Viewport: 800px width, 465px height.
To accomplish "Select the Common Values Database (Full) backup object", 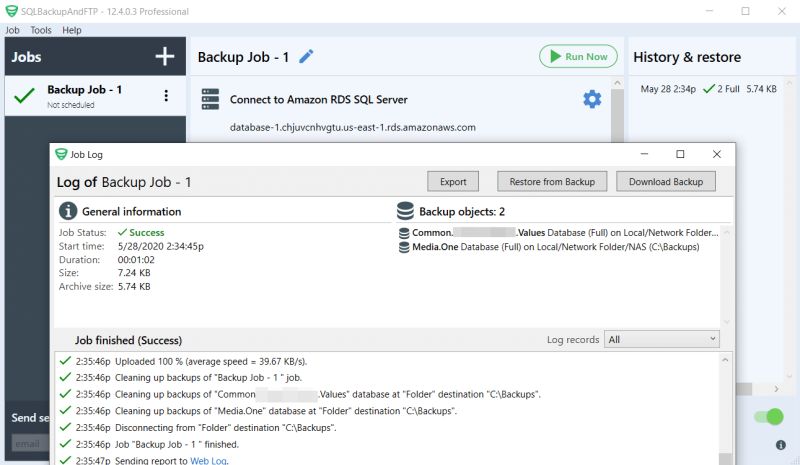I will coord(558,233).
